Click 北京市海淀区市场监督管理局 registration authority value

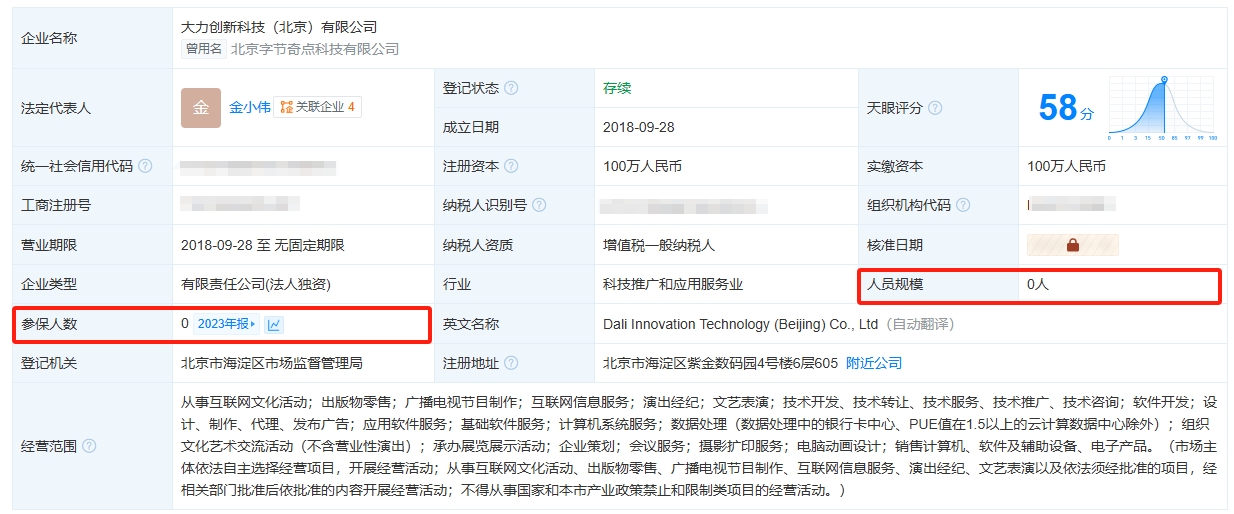coord(272,363)
